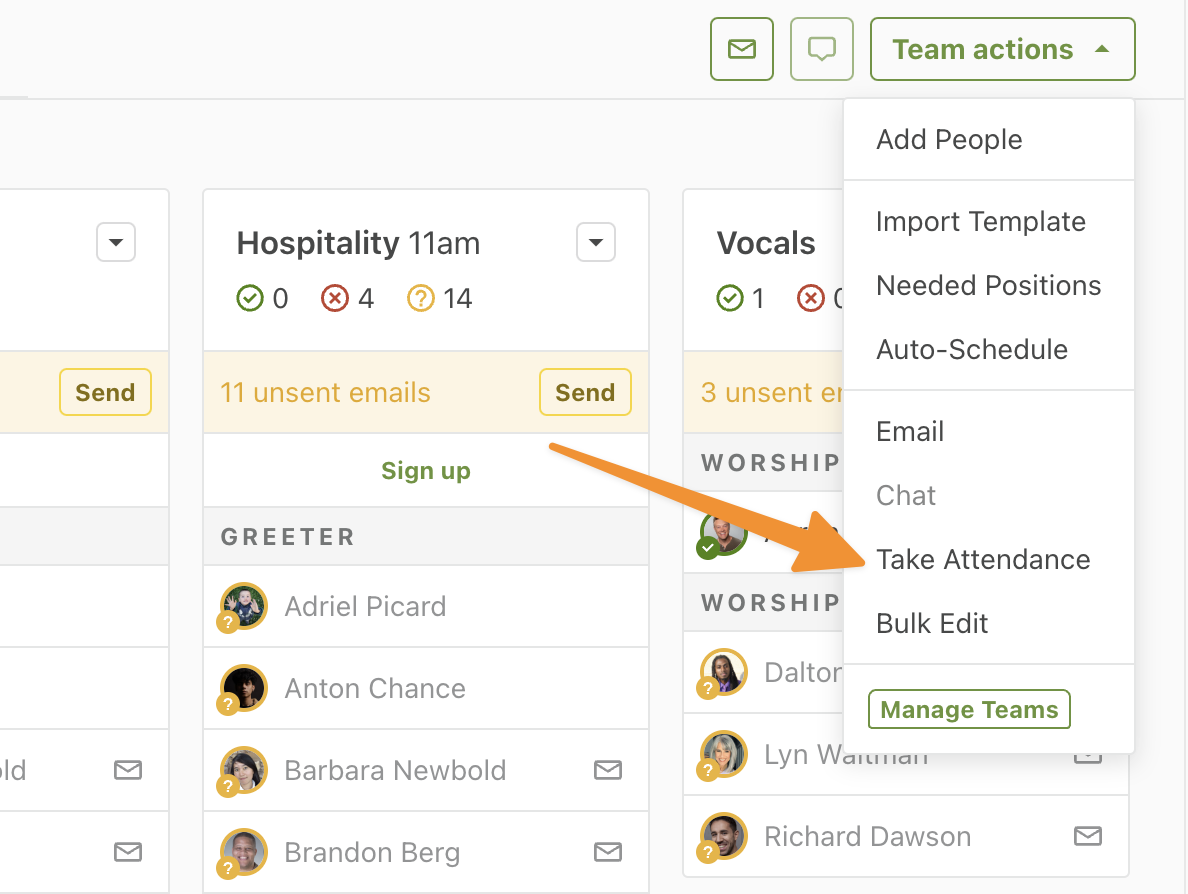This screenshot has width=1188, height=894.
Task: Click the envelope icon beside Brandon Berg
Action: (608, 852)
